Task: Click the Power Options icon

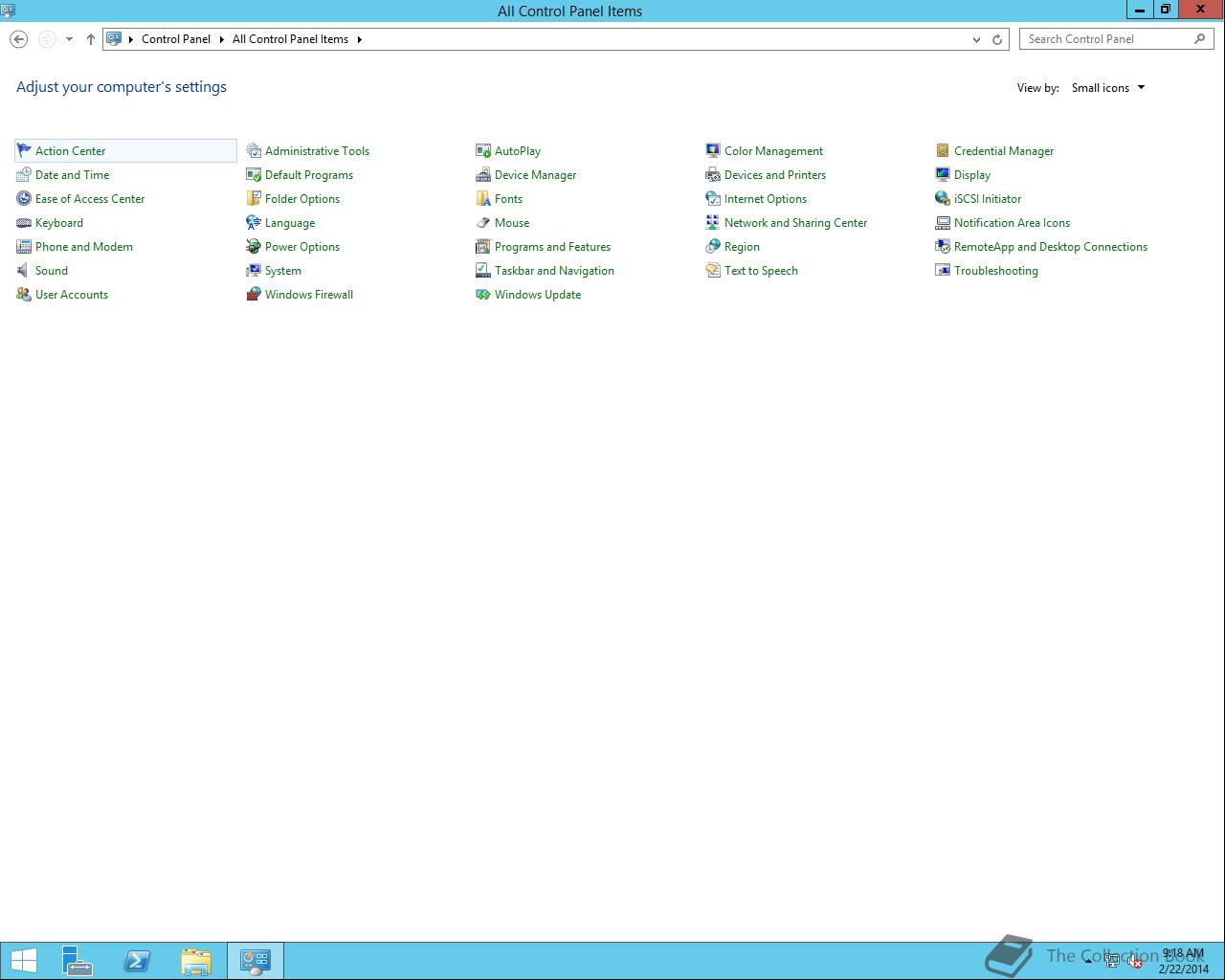Action: [254, 246]
